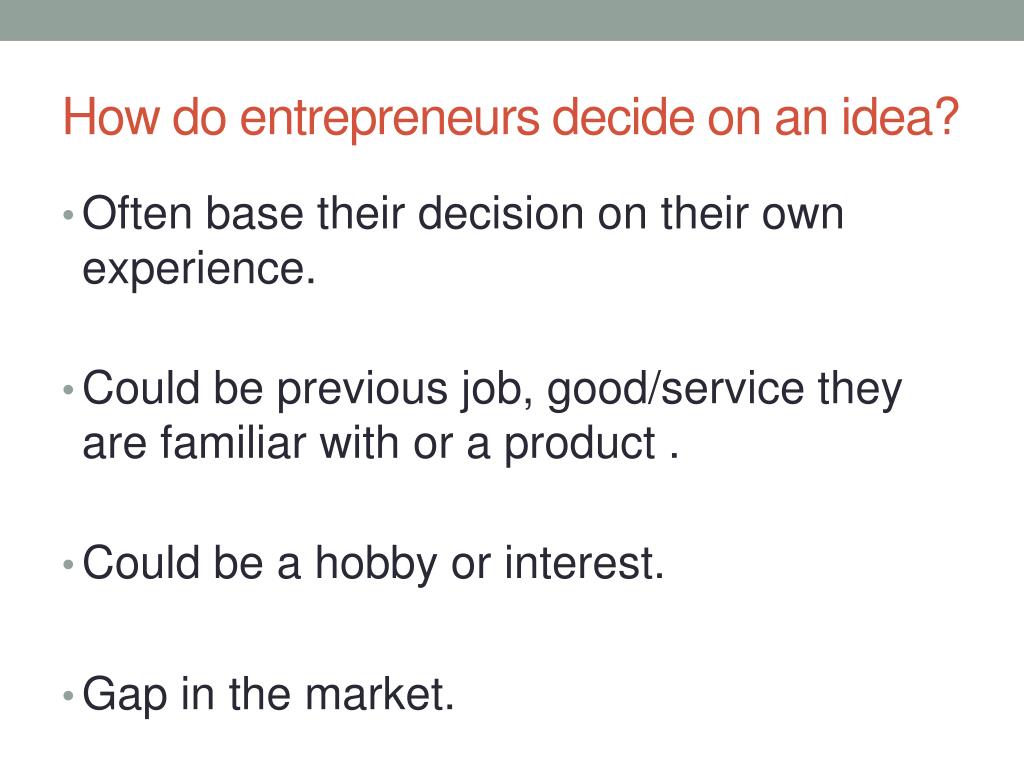
Task: Click the word 'How' starting the title
Action: [x=111, y=118]
